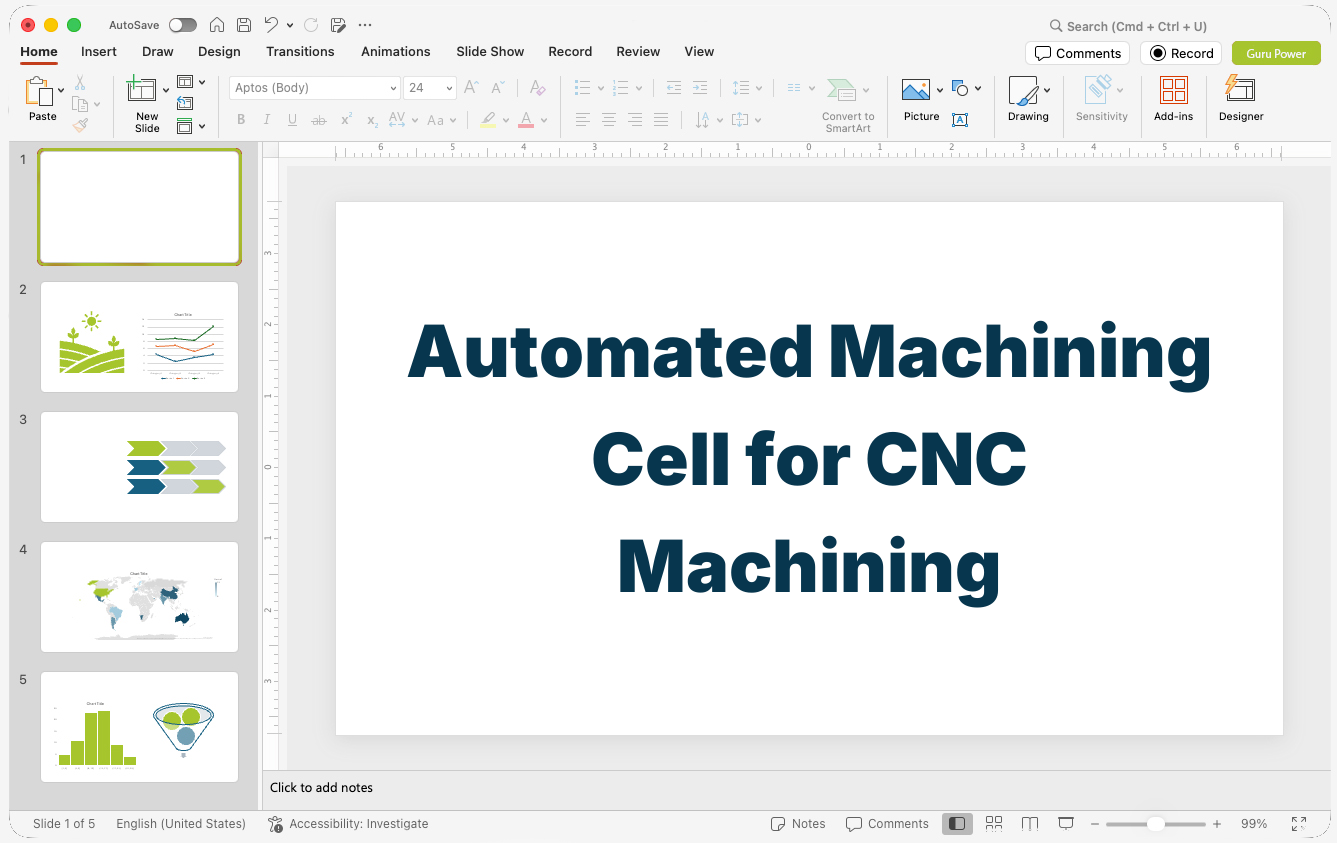Insert a New Slide

coord(147,103)
